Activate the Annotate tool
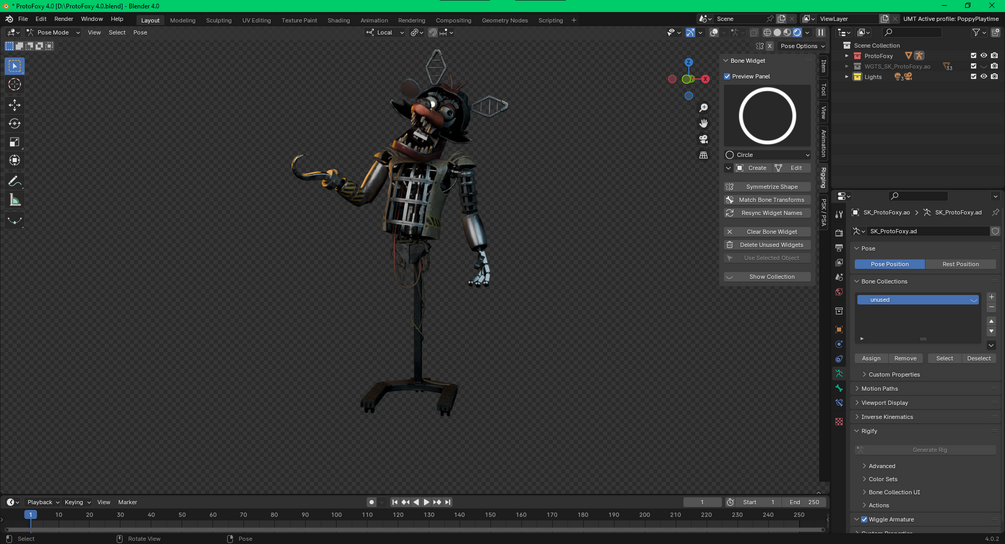 15,181
